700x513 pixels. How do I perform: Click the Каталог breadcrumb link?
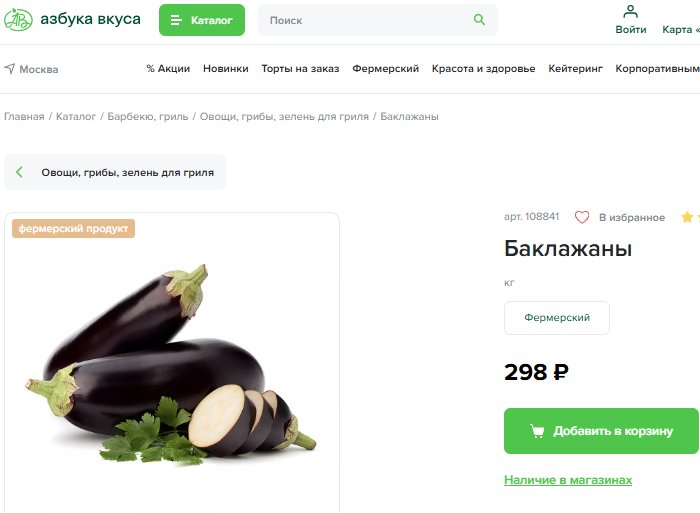pos(76,117)
